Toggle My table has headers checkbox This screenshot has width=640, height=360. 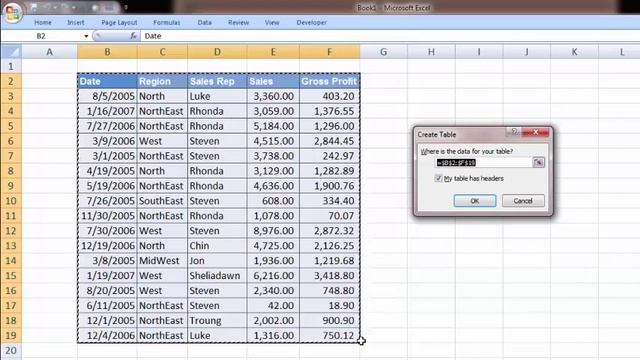coord(438,178)
